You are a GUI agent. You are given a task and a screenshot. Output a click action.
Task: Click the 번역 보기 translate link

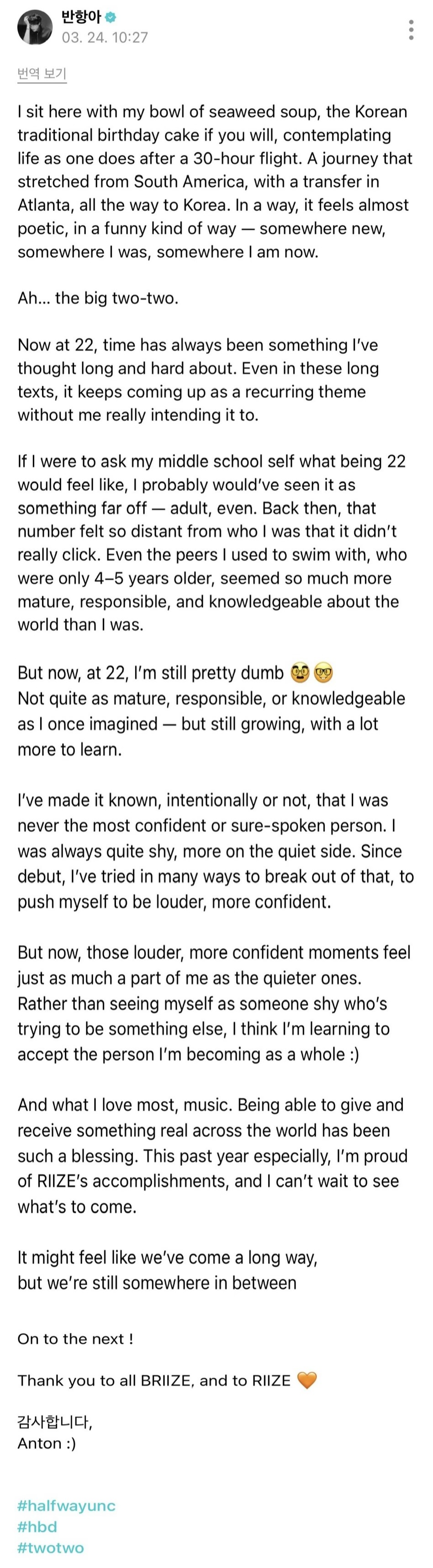[x=42, y=74]
